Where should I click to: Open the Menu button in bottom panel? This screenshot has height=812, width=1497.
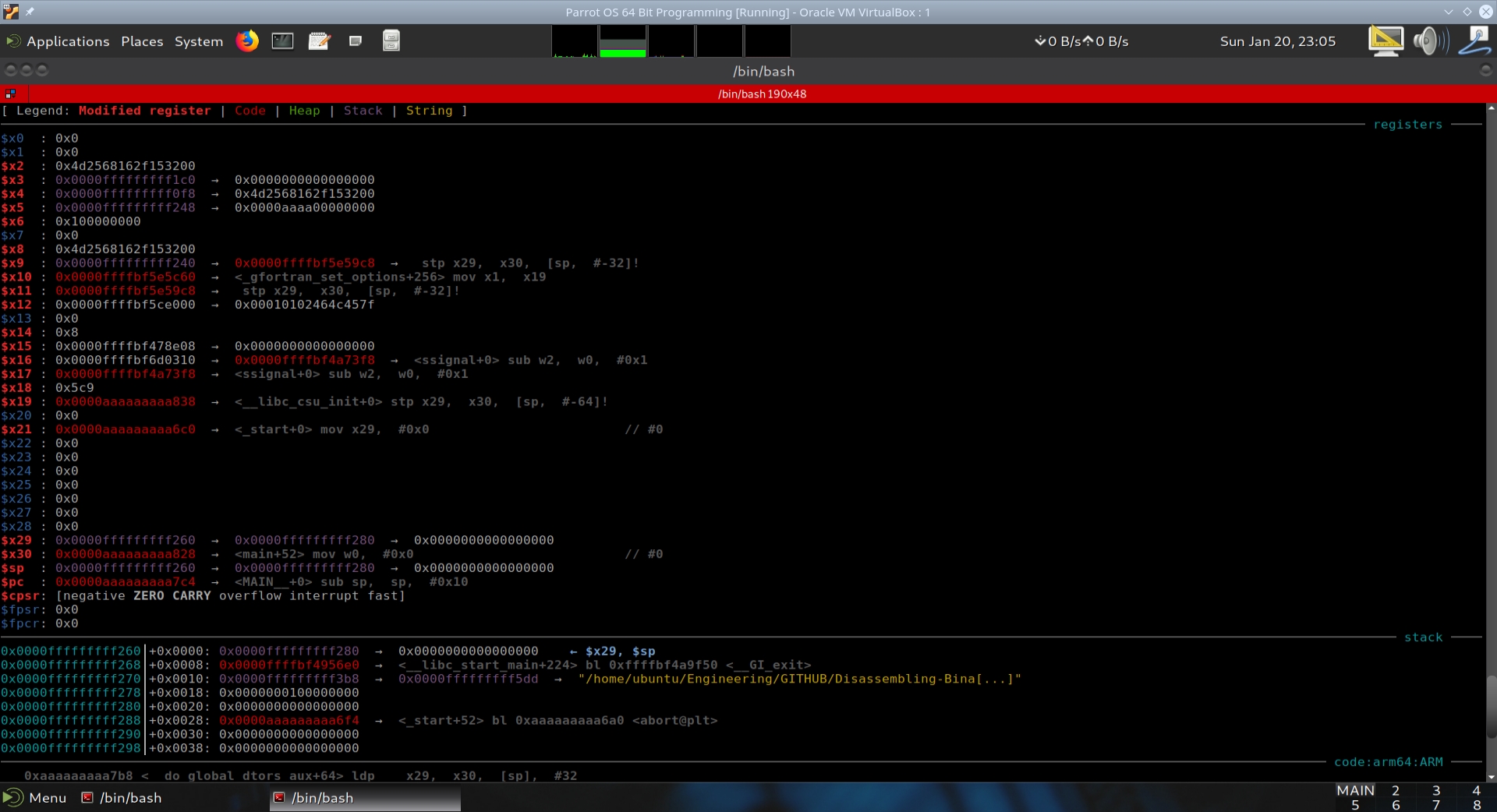(x=35, y=798)
